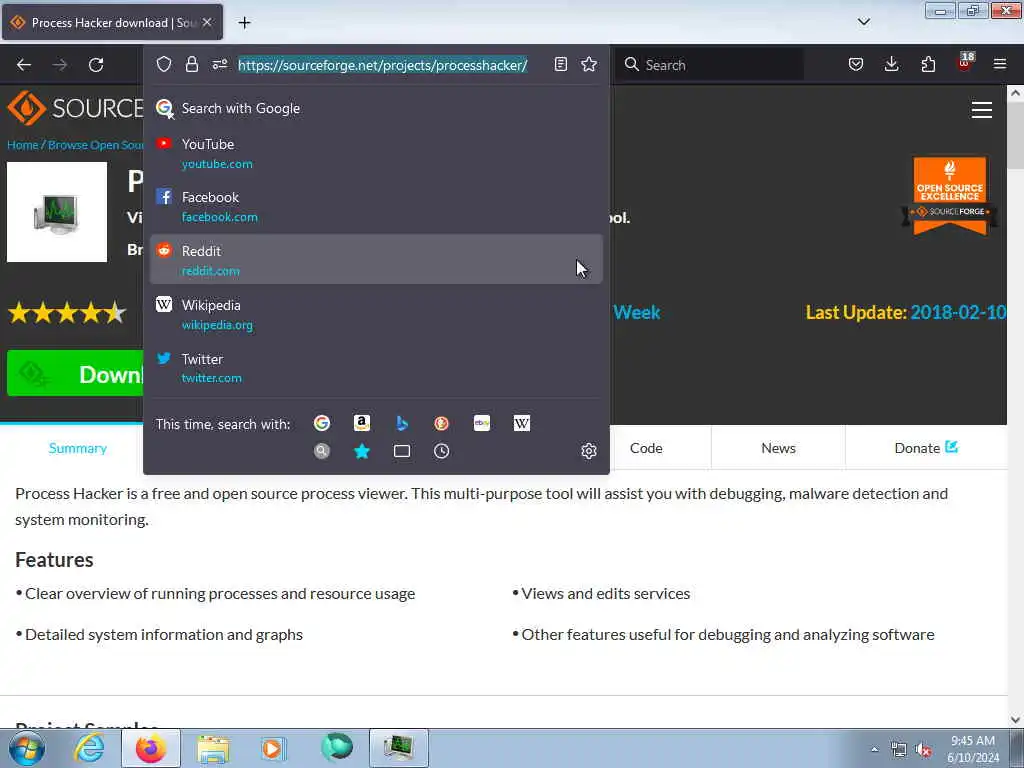Click Open Source Excellence badge
The image size is (1024, 768).
pyautogui.click(x=950, y=196)
